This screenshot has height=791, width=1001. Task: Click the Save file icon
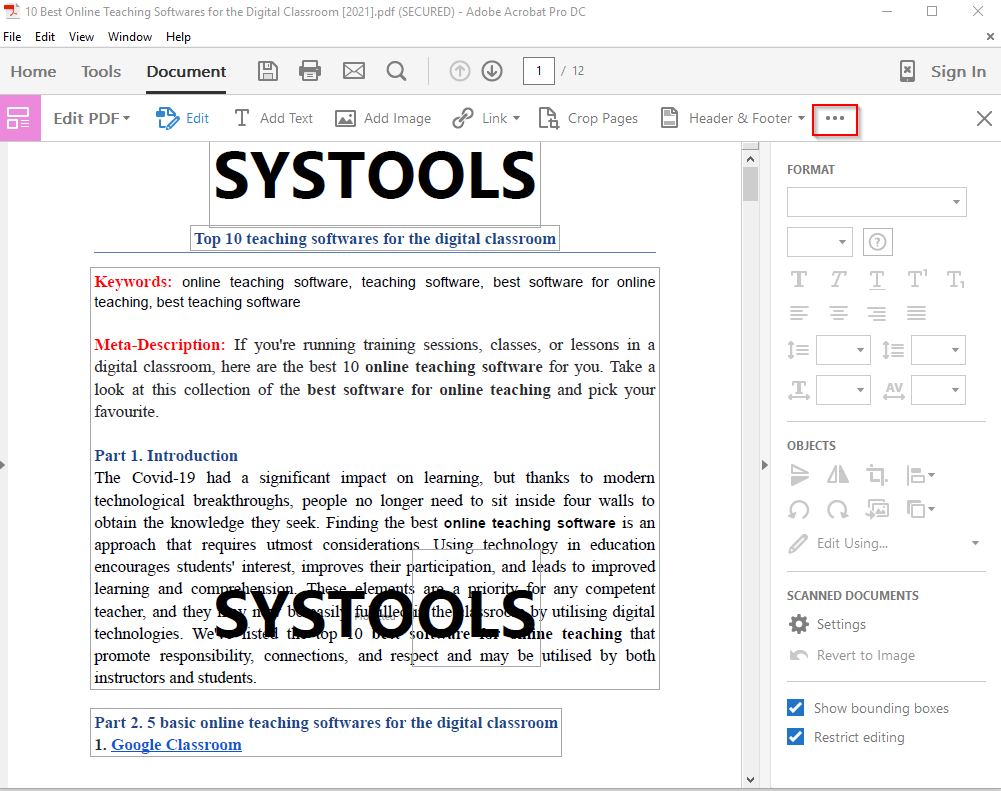coord(267,71)
